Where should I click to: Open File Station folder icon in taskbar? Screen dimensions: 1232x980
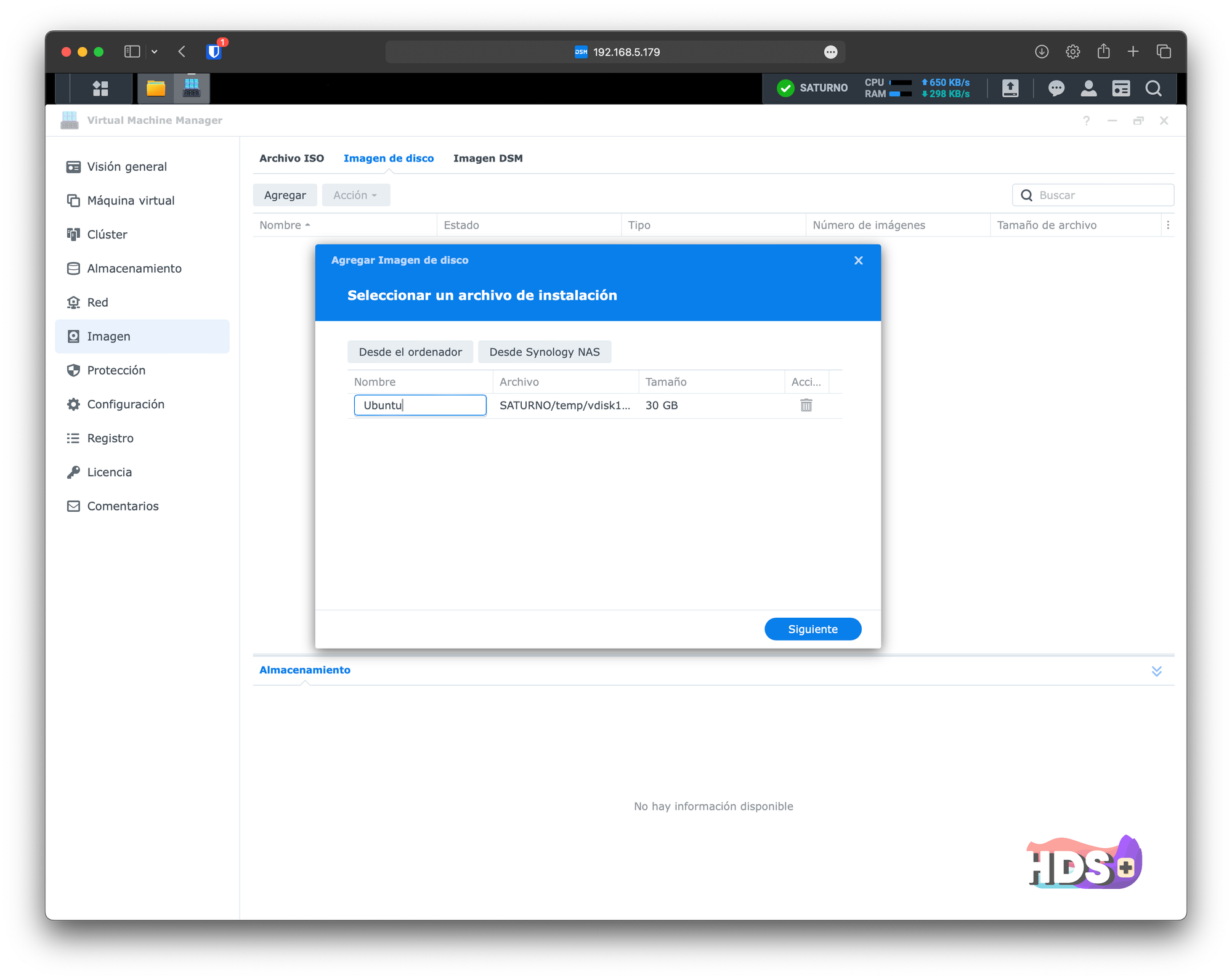pyautogui.click(x=156, y=88)
